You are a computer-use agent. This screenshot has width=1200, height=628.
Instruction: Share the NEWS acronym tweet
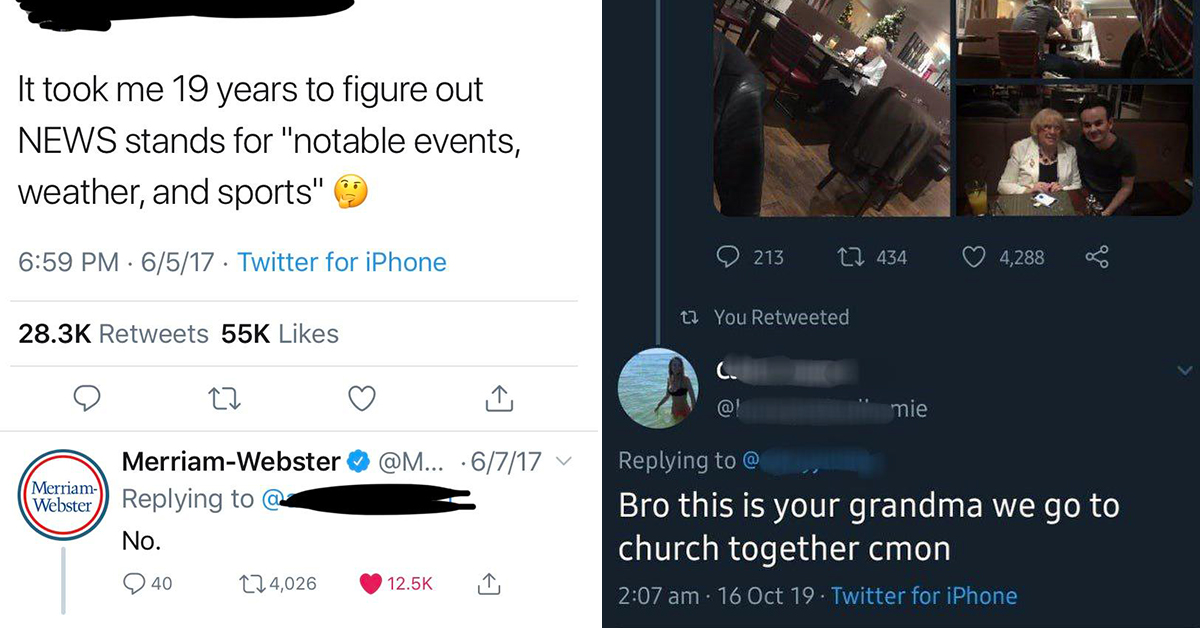497,400
